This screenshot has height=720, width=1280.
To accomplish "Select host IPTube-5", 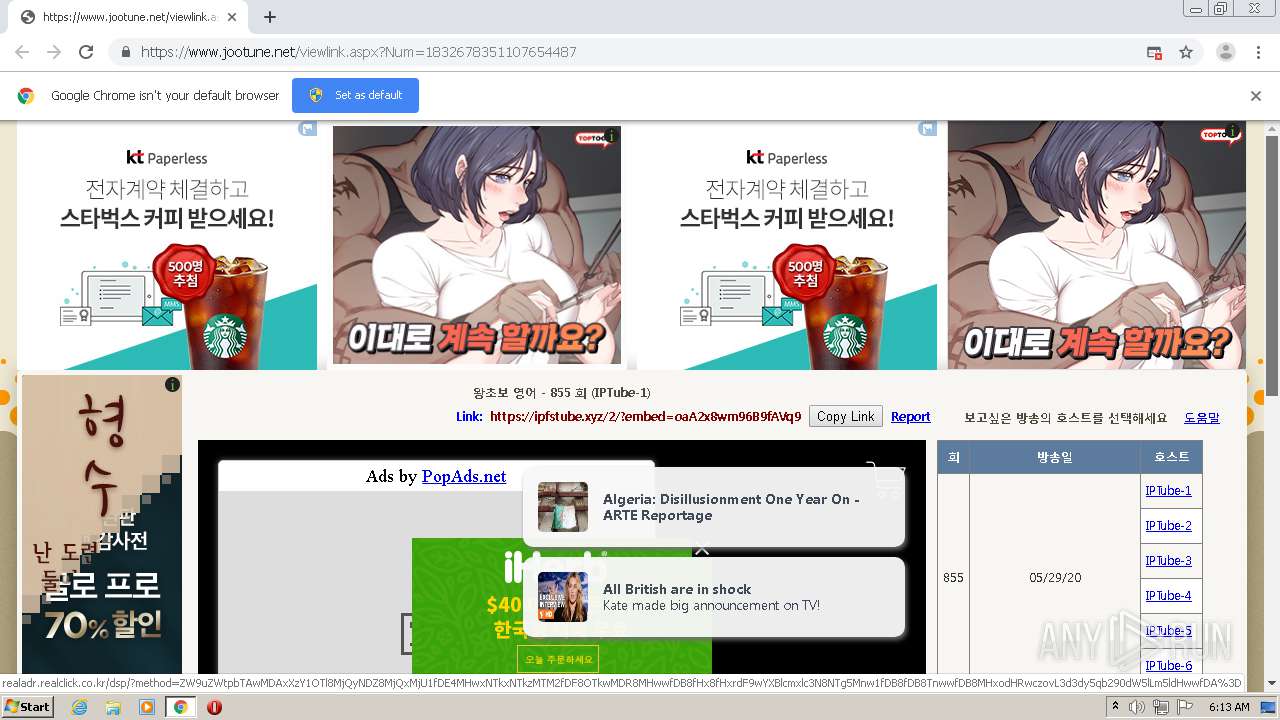I will [x=1168, y=631].
